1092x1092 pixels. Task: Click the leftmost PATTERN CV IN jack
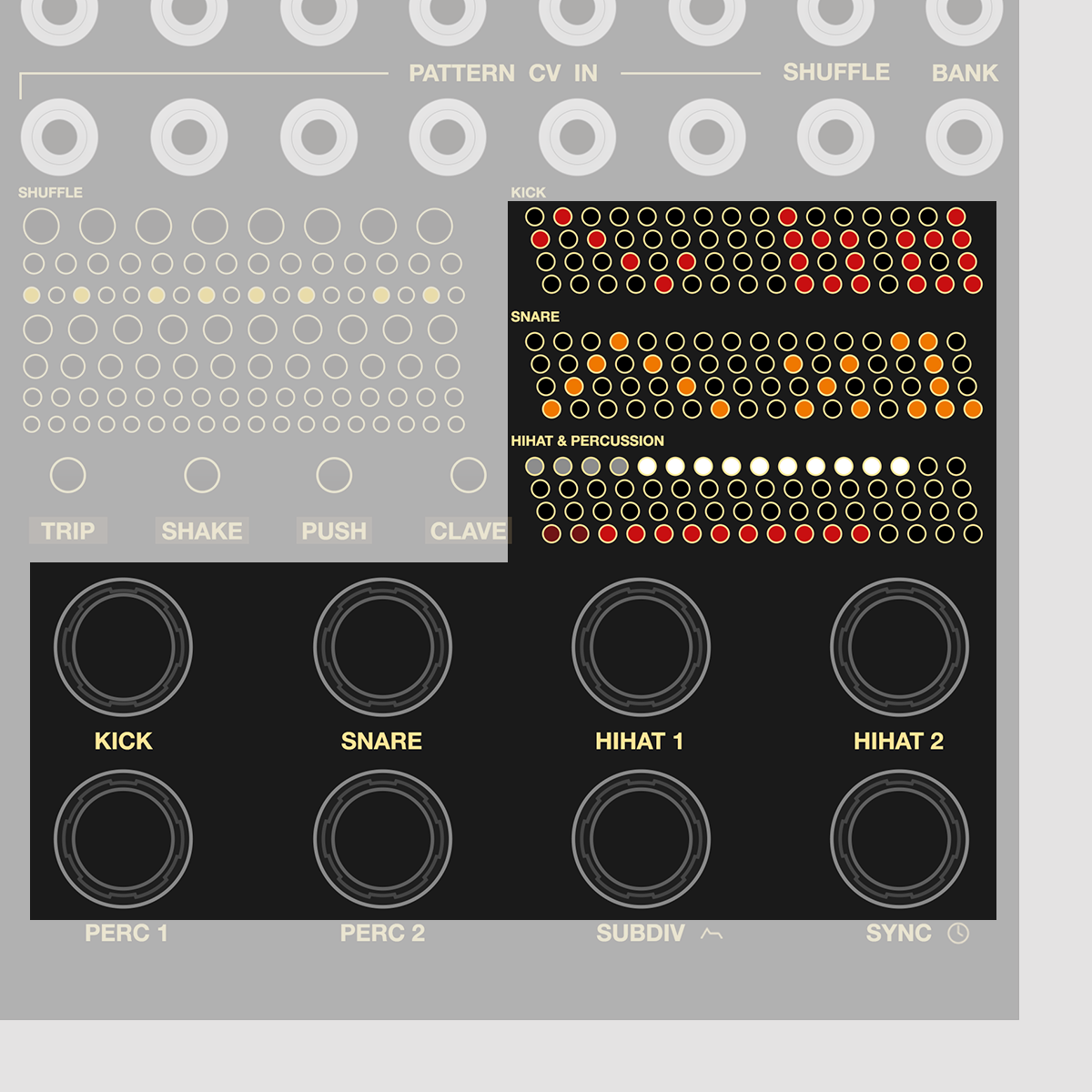pyautogui.click(x=59, y=137)
